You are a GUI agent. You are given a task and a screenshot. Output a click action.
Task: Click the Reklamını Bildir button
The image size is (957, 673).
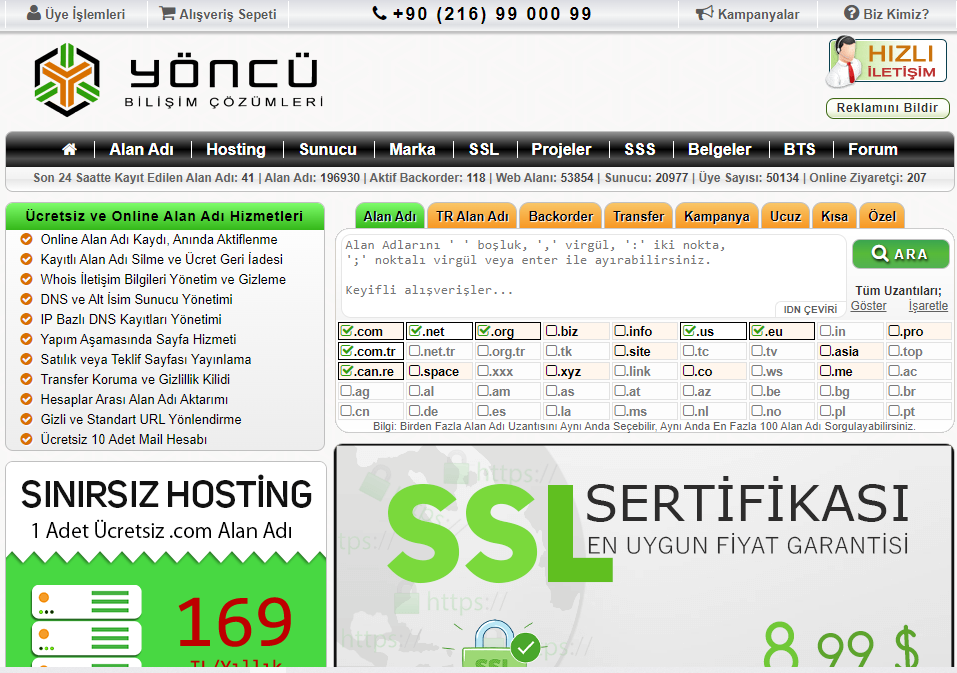pos(887,108)
